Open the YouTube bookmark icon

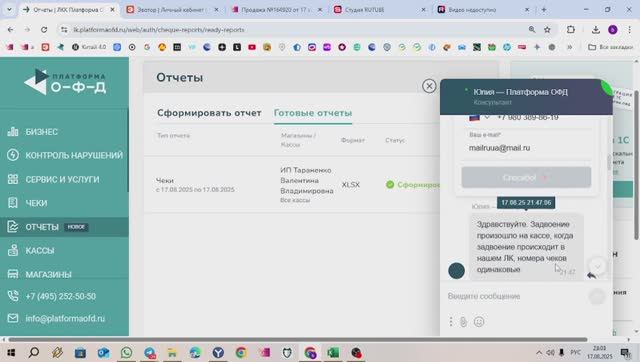coord(252,47)
